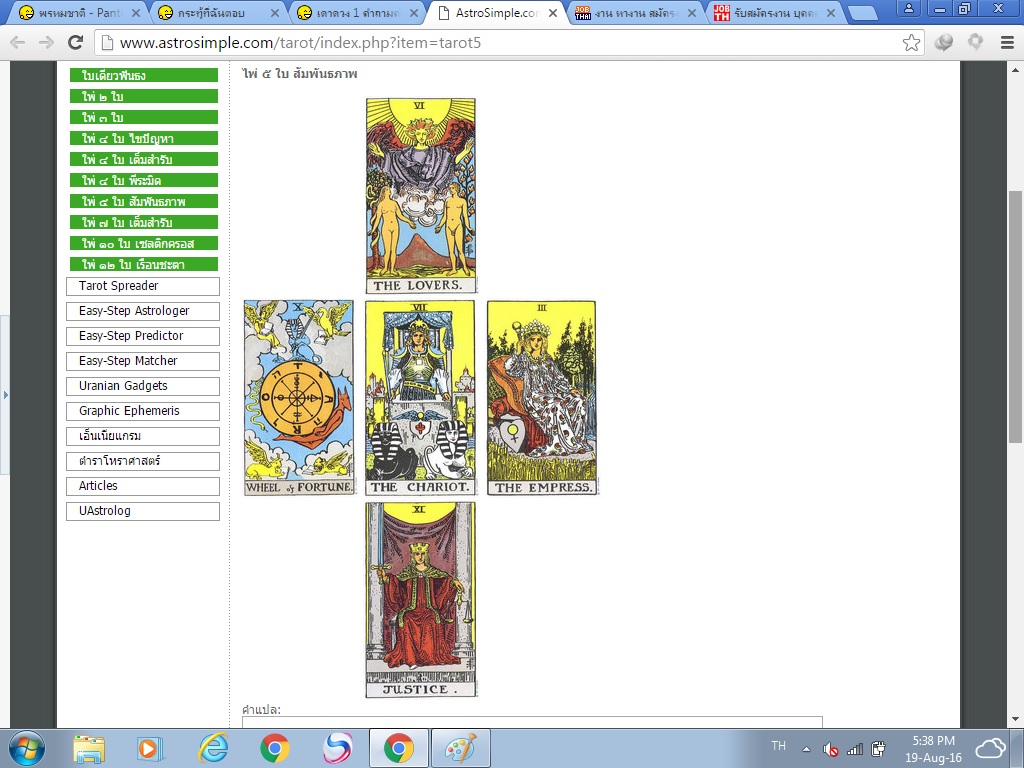1024x768 pixels.
Task: Open the UAstrolog link
Action: coord(142,511)
